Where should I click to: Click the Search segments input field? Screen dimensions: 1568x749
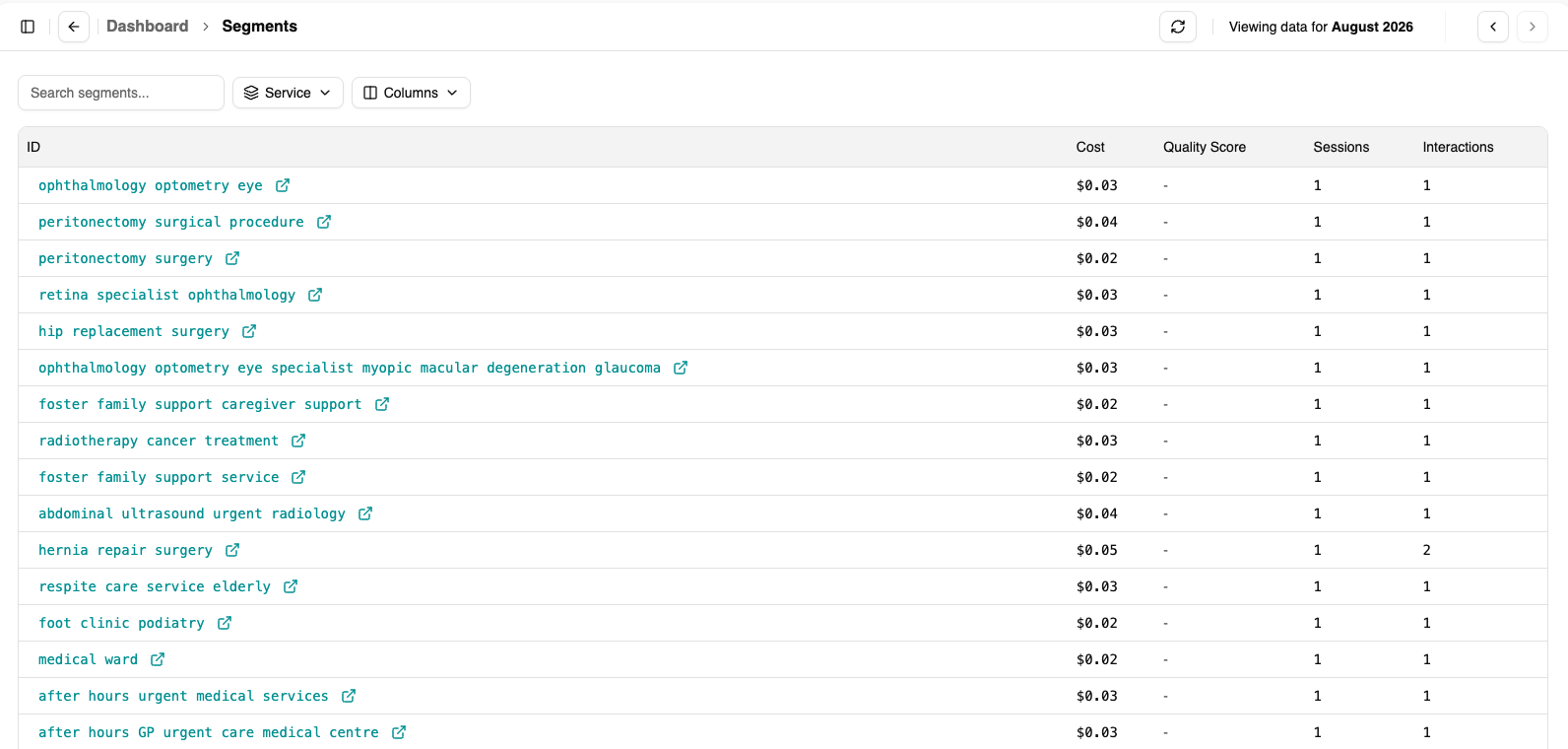[121, 93]
